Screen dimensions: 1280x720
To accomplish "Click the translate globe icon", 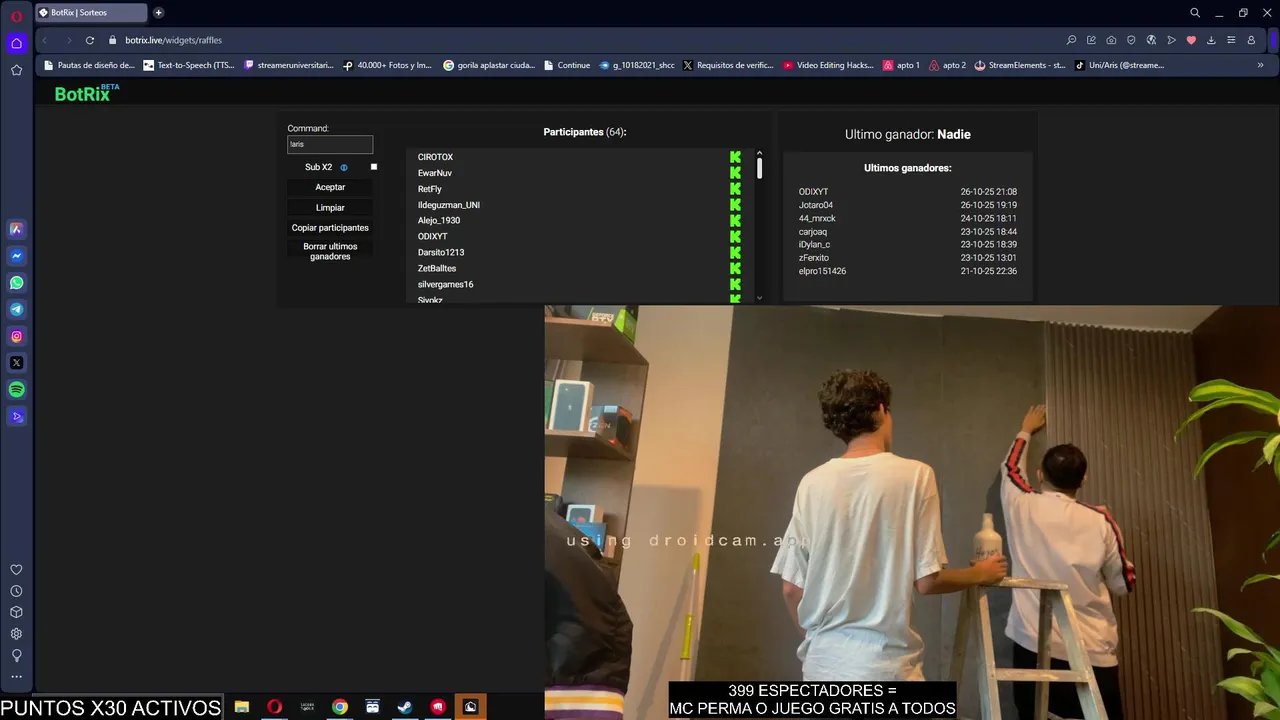I will (x=1151, y=40).
